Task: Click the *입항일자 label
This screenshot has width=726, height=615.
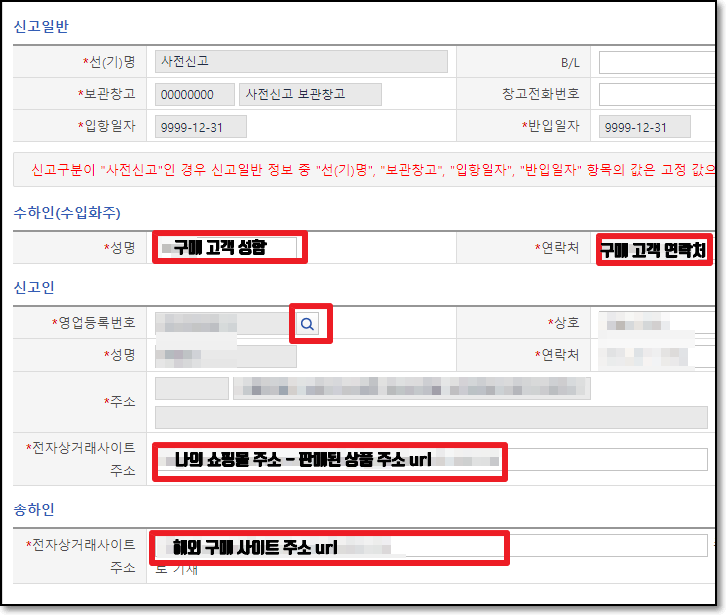Action: coord(106,126)
